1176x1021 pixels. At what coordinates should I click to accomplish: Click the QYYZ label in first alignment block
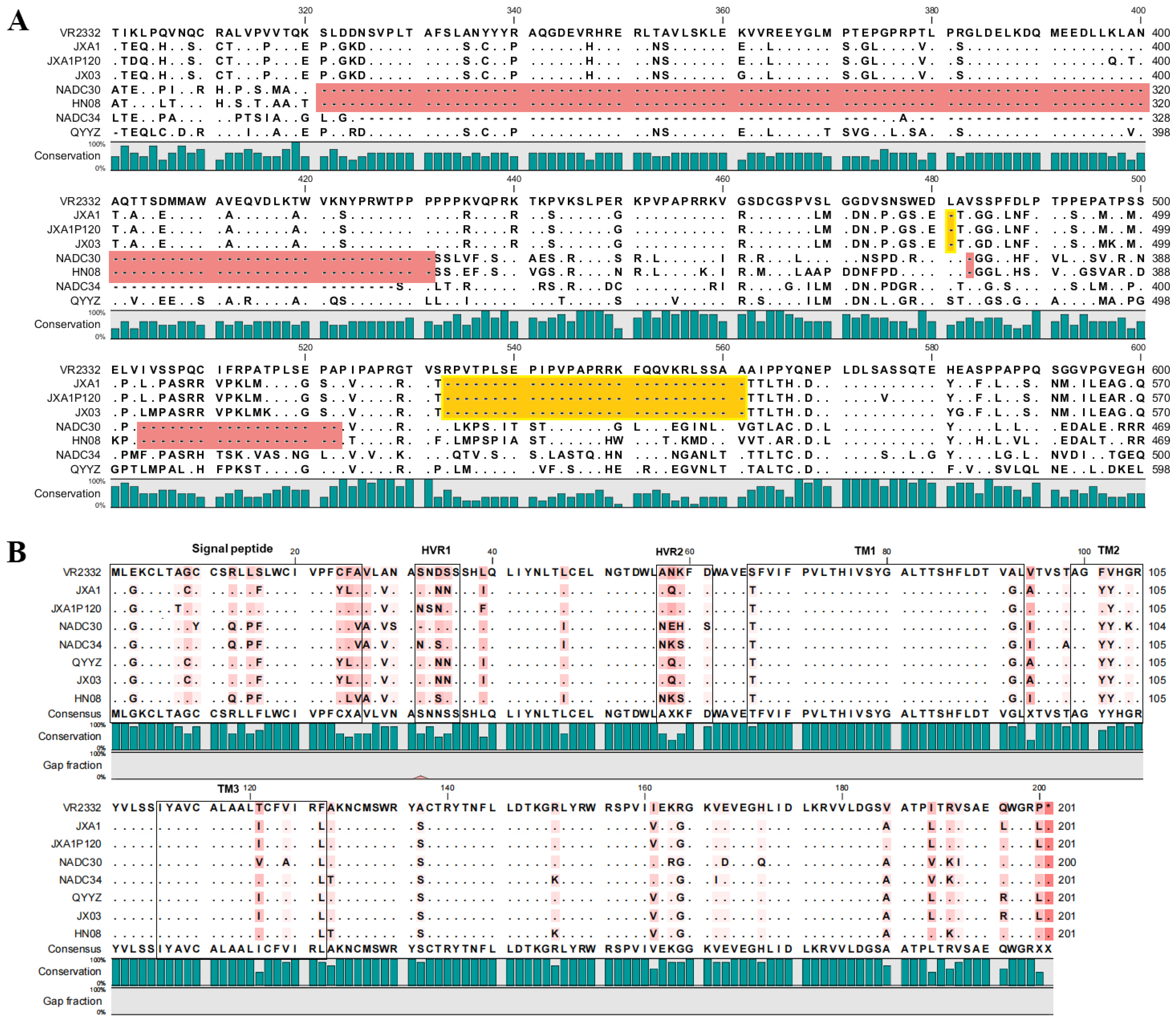click(x=86, y=132)
